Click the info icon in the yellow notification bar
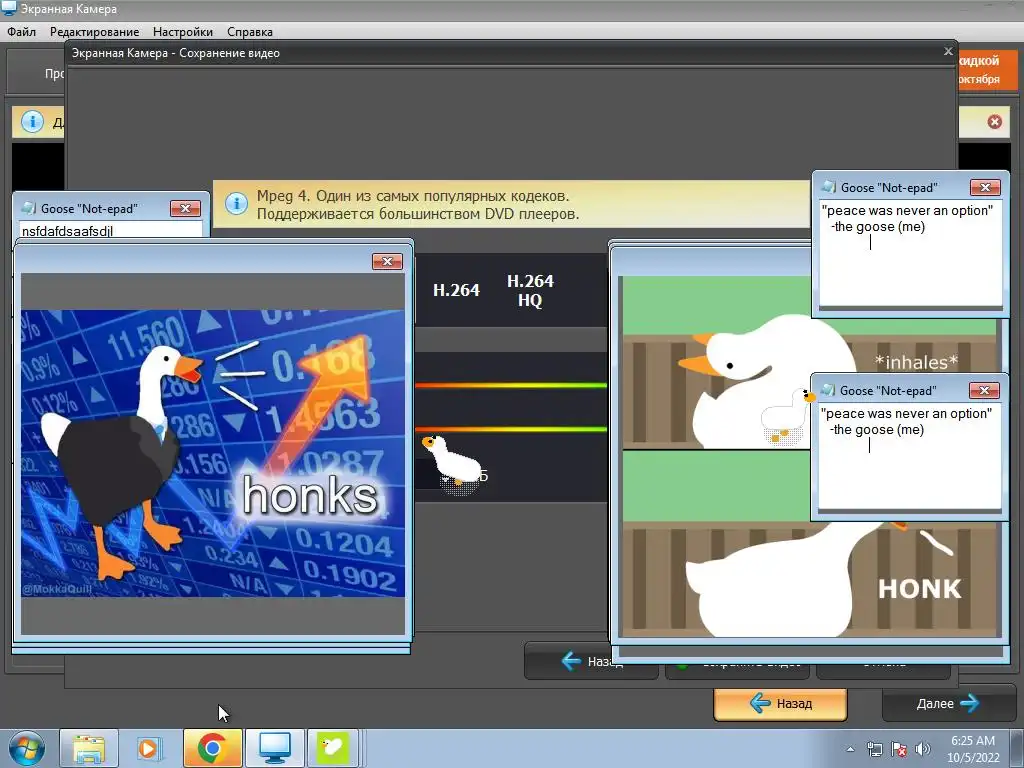The width and height of the screenshot is (1024, 768). 32,121
